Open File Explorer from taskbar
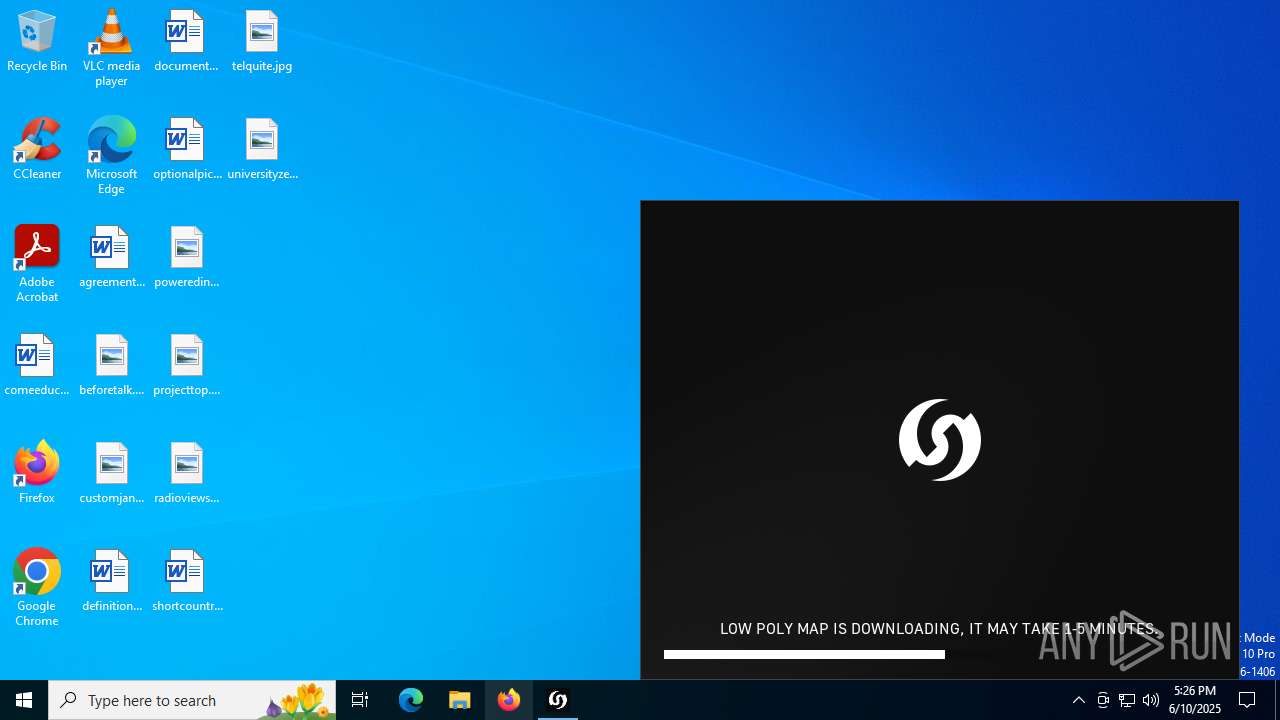Viewport: 1280px width, 720px height. pos(460,700)
